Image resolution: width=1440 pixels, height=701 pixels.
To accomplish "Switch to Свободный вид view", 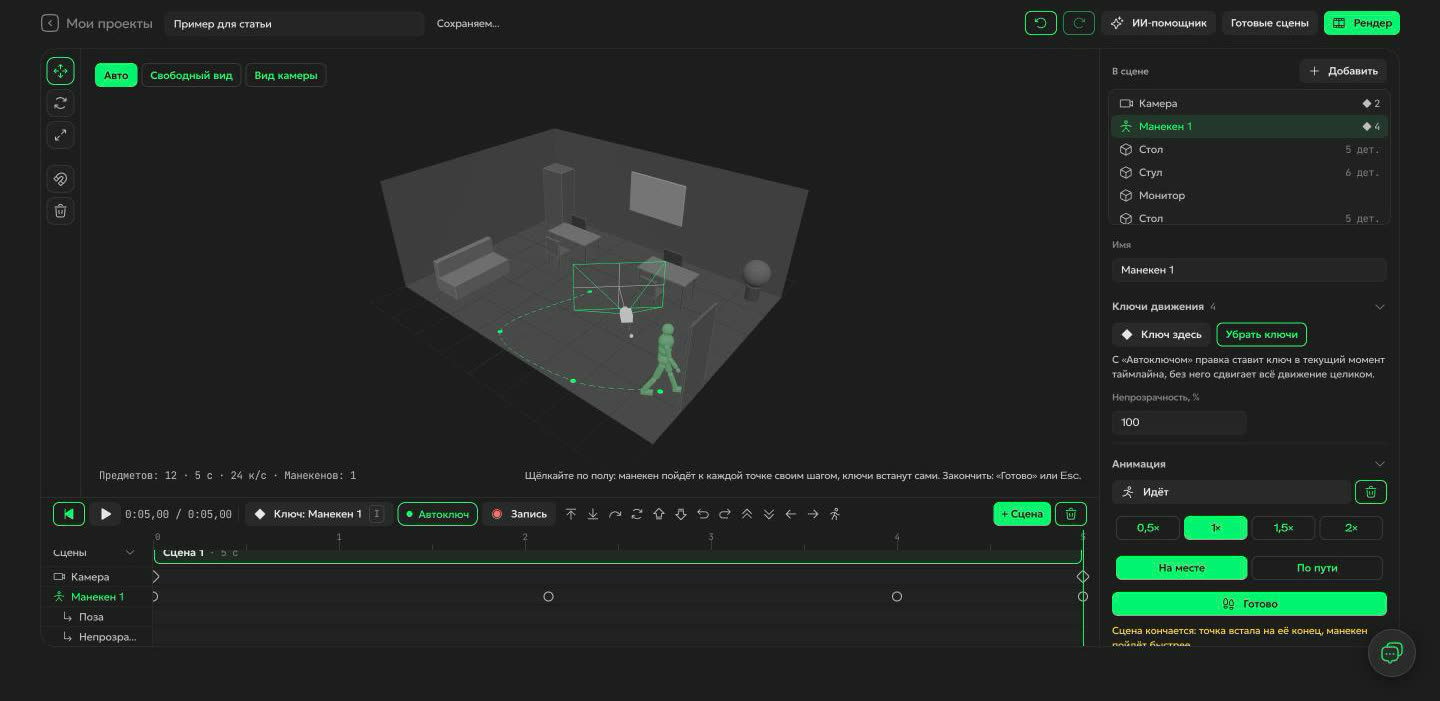I will click(191, 75).
